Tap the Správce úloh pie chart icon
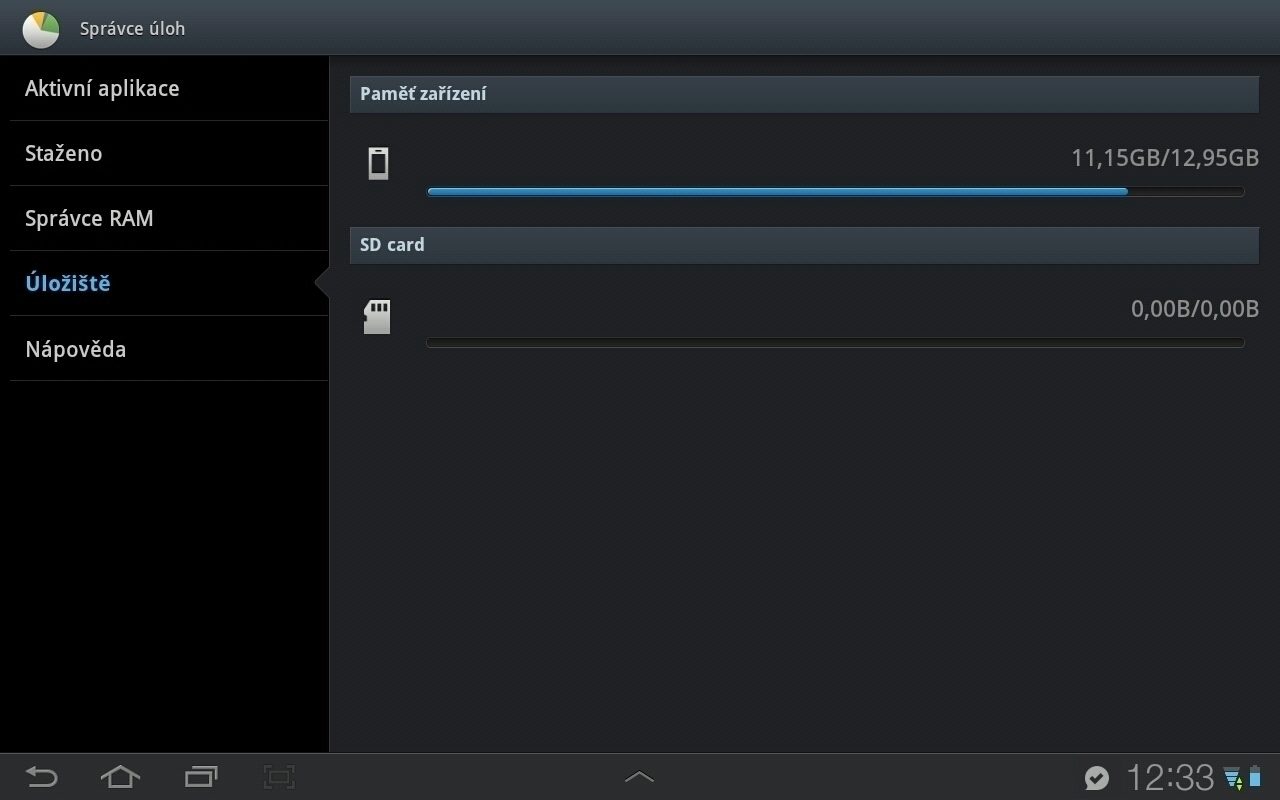This screenshot has width=1280, height=800. (x=41, y=29)
